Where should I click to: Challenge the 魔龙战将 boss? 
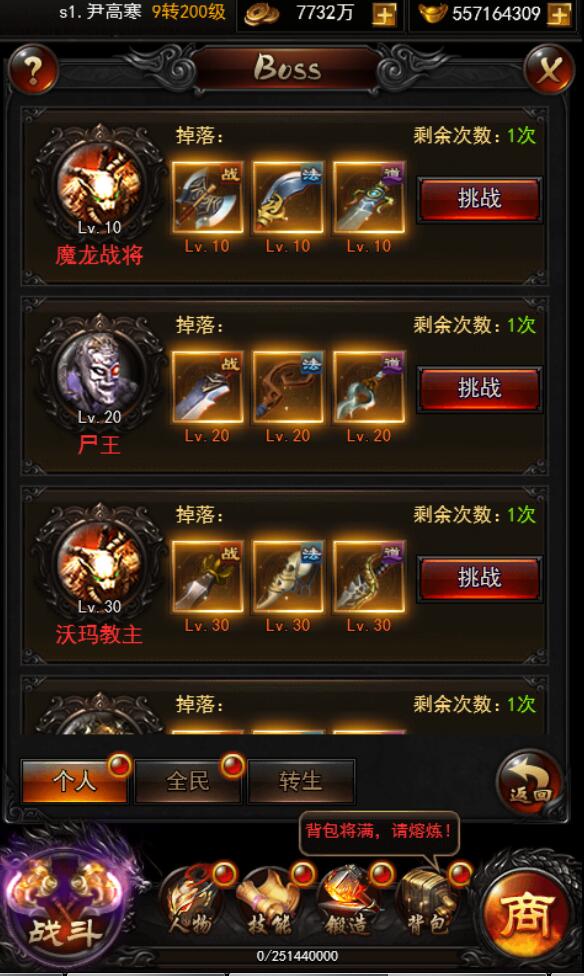pos(479,199)
